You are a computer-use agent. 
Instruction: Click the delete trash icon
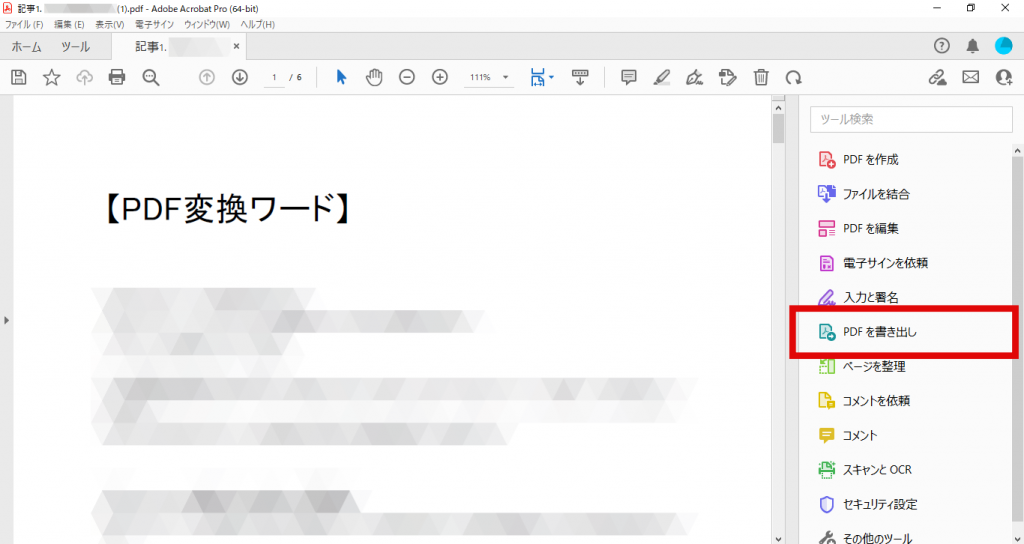click(x=761, y=78)
